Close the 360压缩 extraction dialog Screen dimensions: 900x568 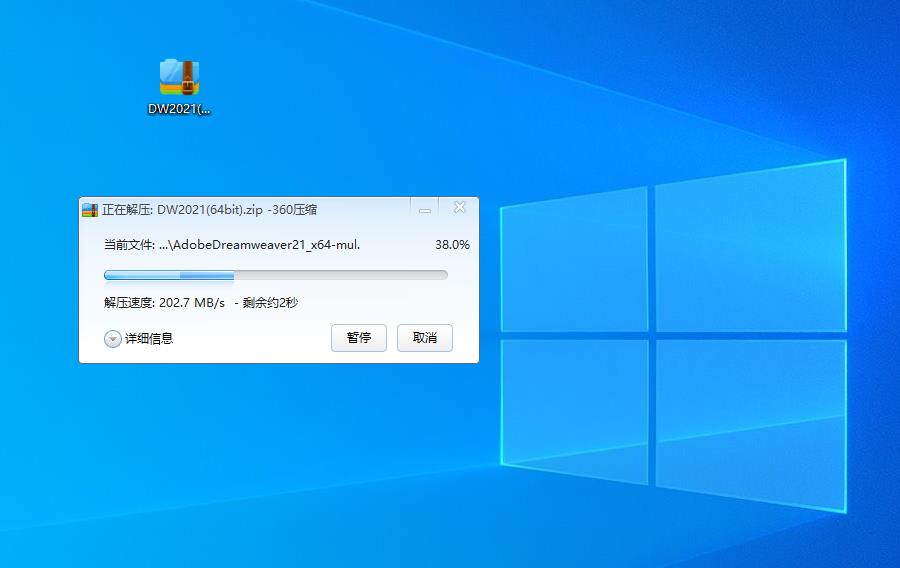point(459,208)
